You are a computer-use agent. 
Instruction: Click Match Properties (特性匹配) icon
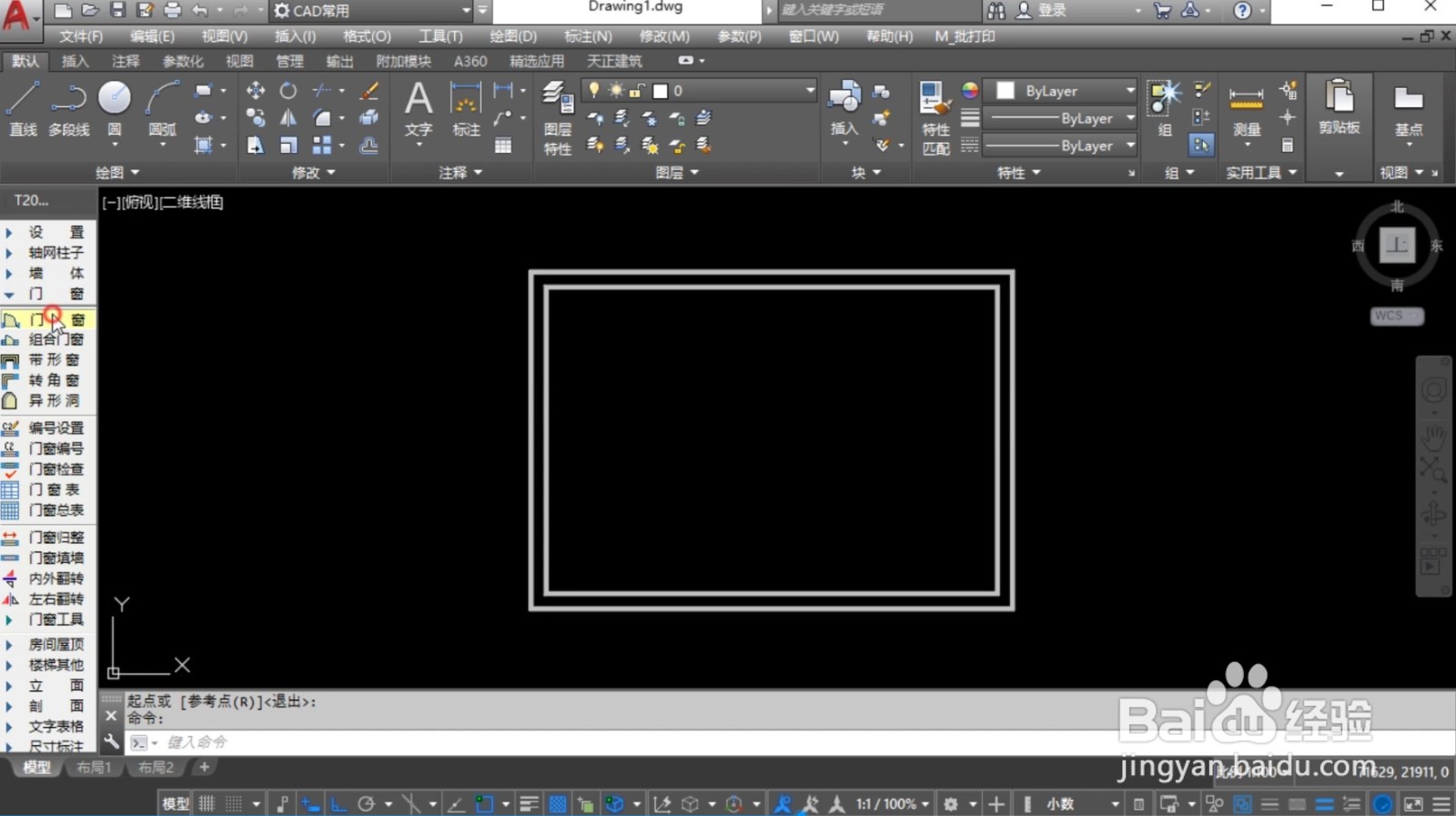[935, 118]
